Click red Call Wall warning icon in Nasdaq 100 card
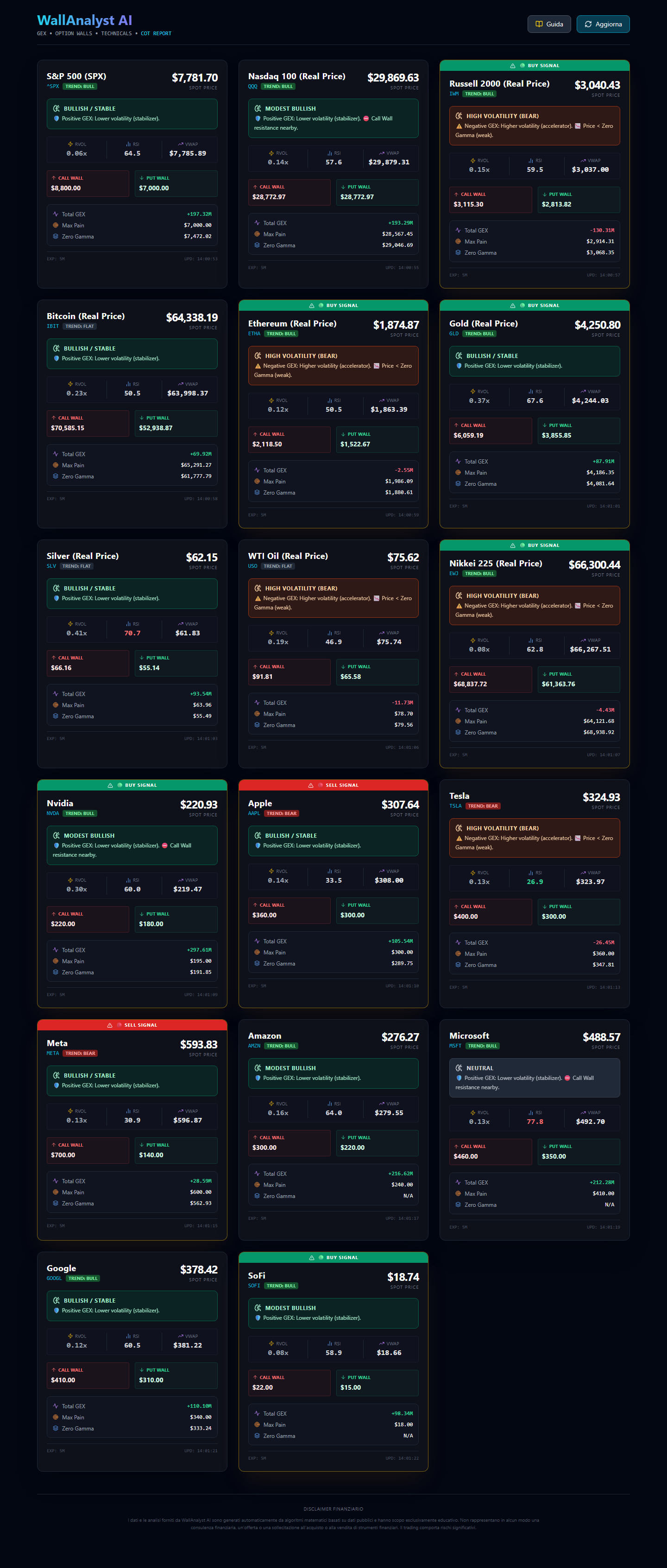This screenshot has width=667, height=1568. 366,119
